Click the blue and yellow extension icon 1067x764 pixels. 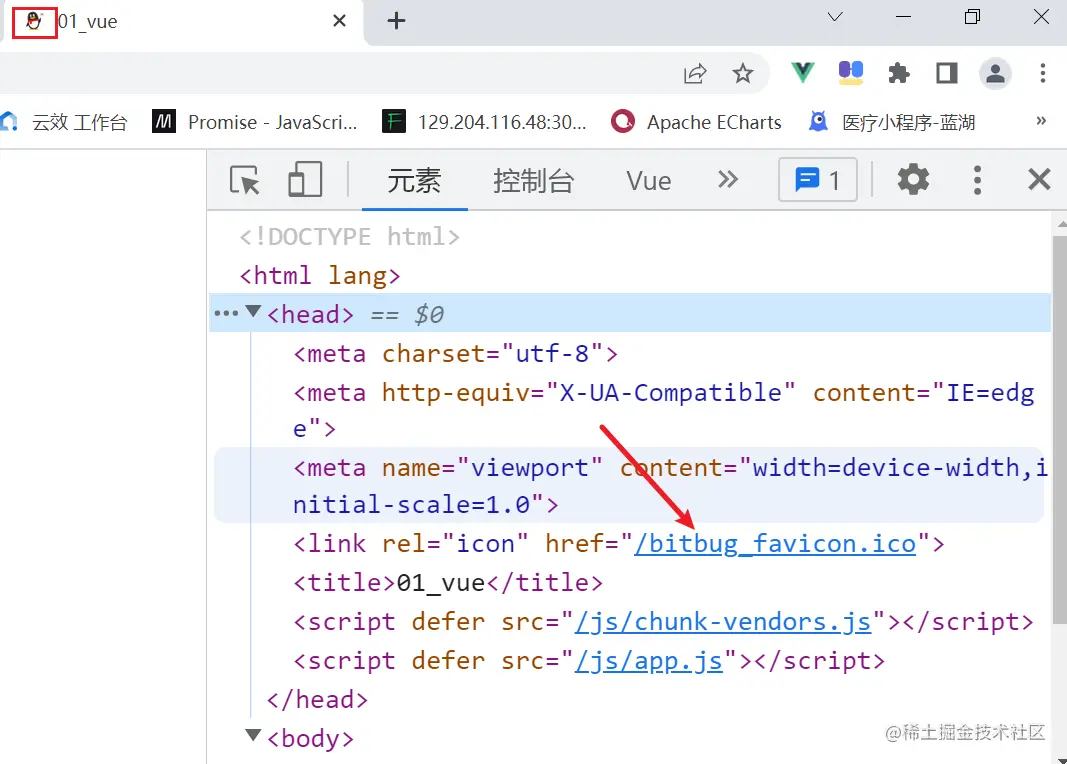[851, 73]
